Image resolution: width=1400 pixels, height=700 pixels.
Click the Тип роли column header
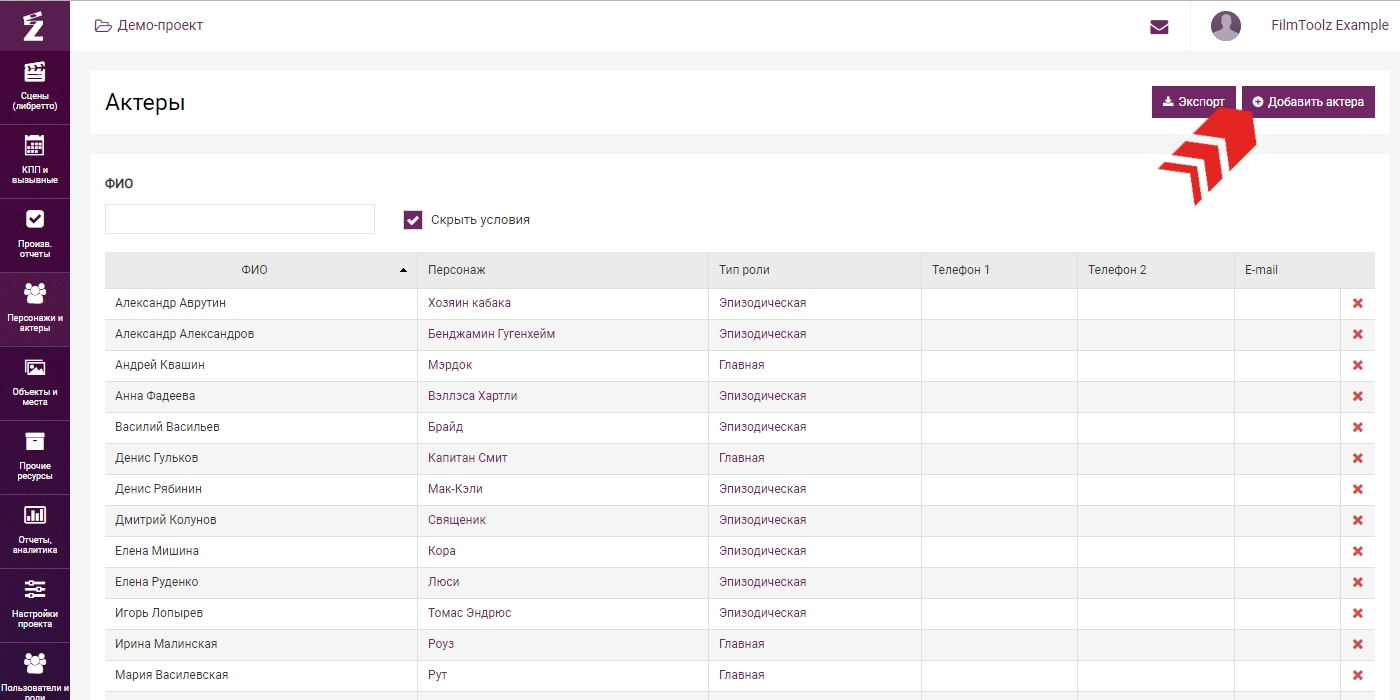point(815,270)
